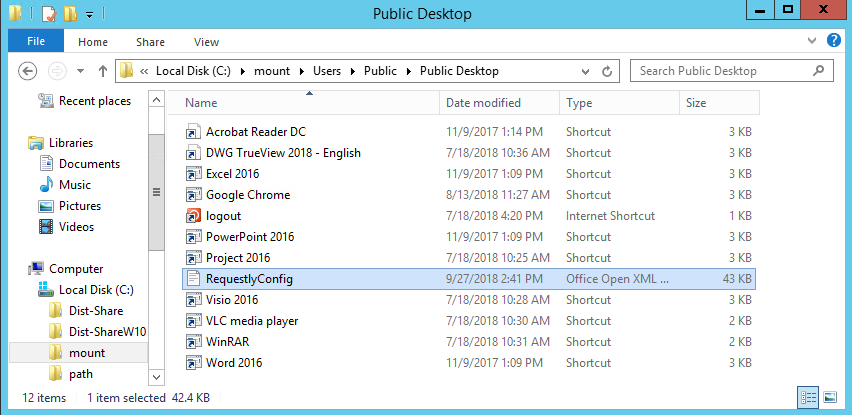The image size is (852, 415).
Task: Select the Dist-Share folder in tree
Action: coord(86,311)
